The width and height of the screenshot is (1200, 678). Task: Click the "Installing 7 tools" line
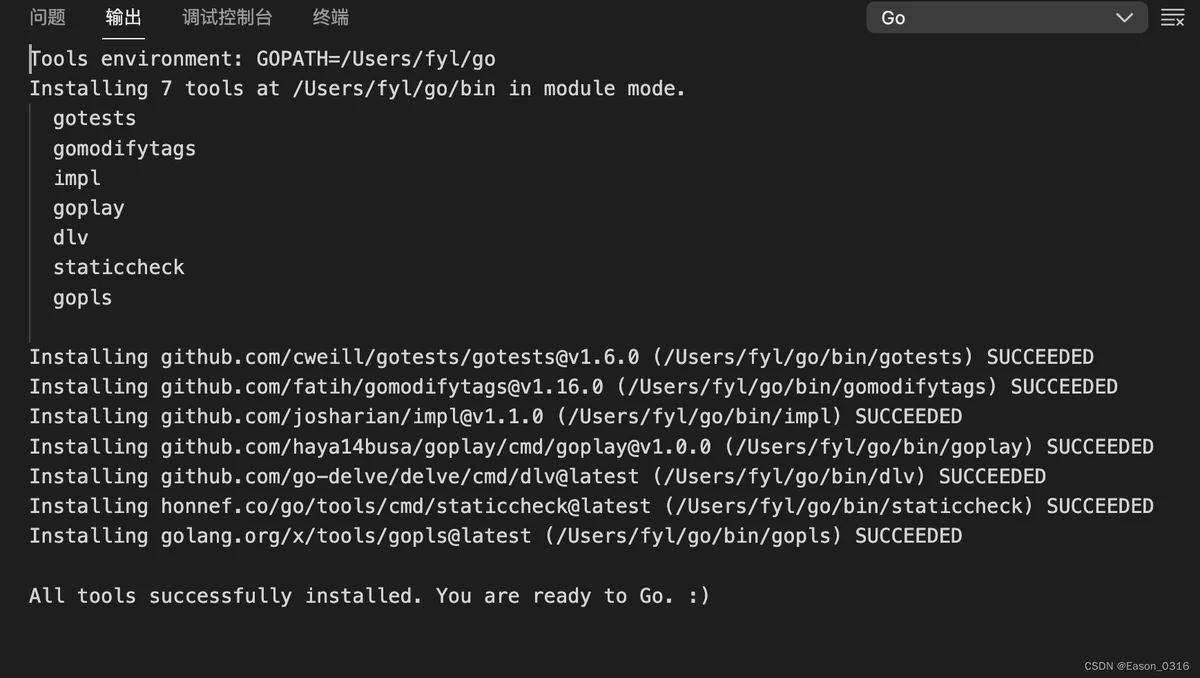(x=357, y=89)
